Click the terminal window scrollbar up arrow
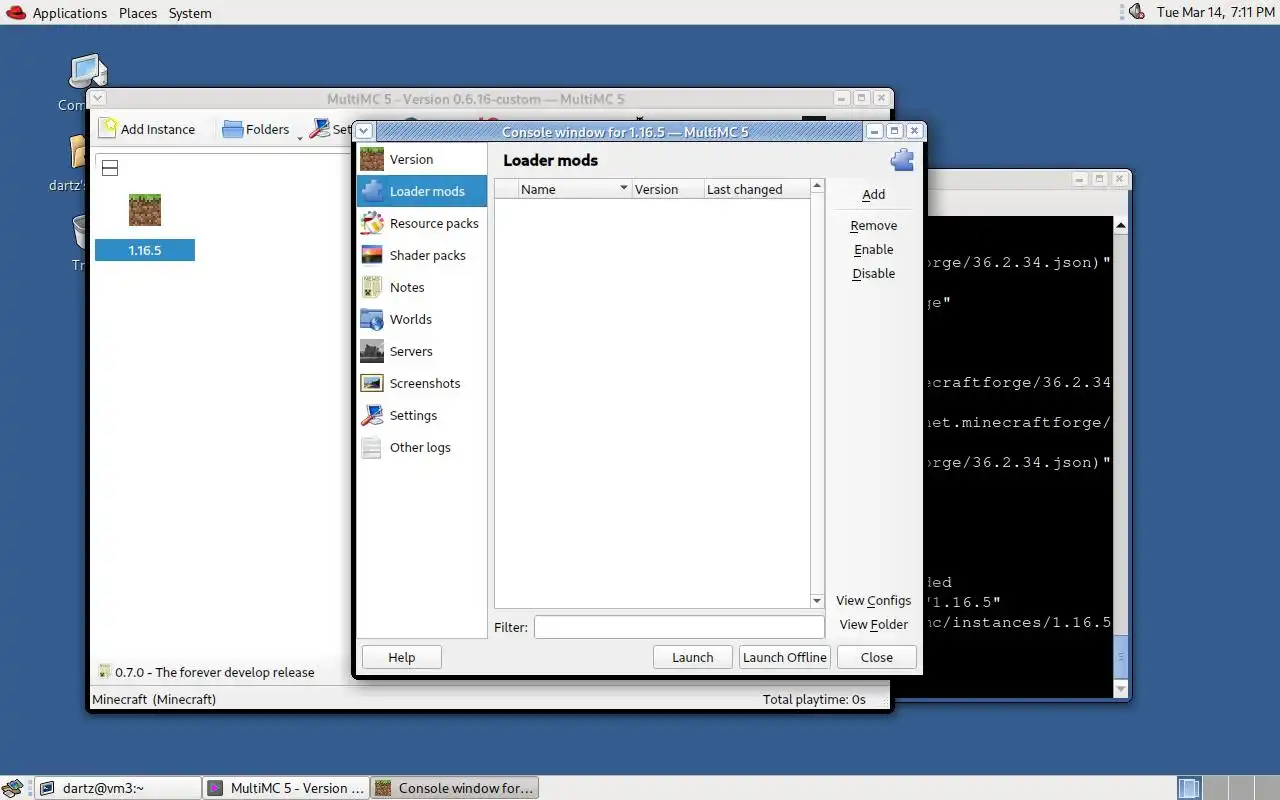 pyautogui.click(x=1121, y=225)
